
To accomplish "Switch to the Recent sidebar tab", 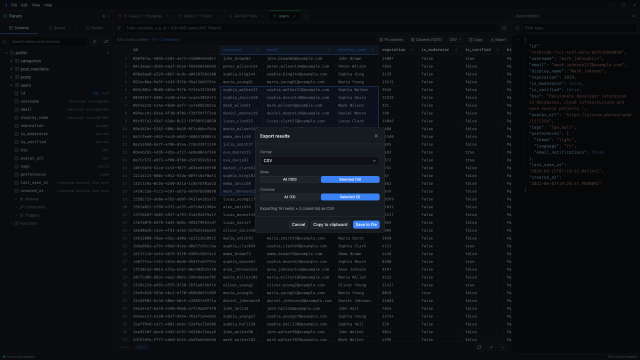I will pyautogui.click(x=94, y=28).
